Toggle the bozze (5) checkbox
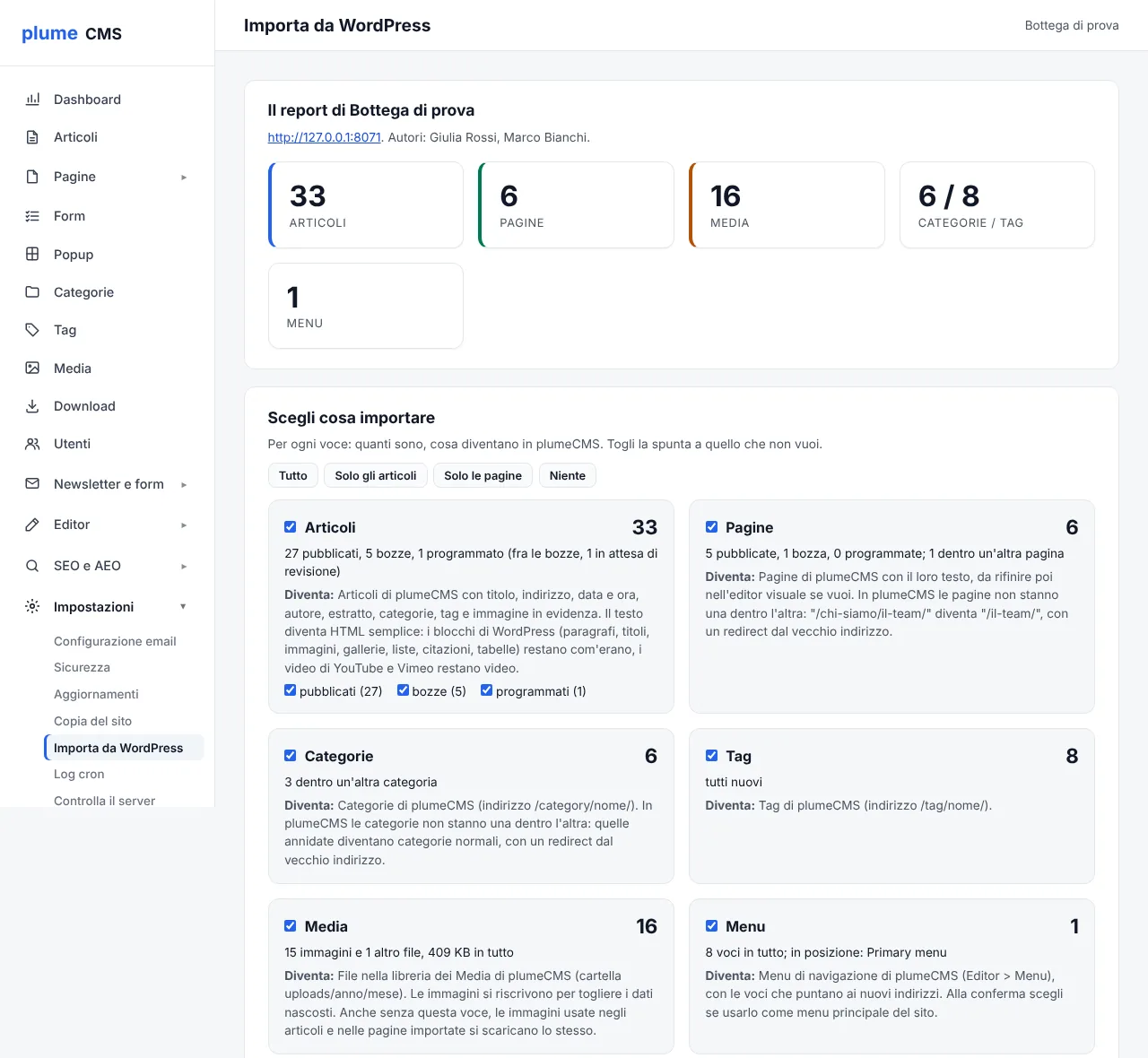The height and width of the screenshot is (1058, 1148). (403, 690)
